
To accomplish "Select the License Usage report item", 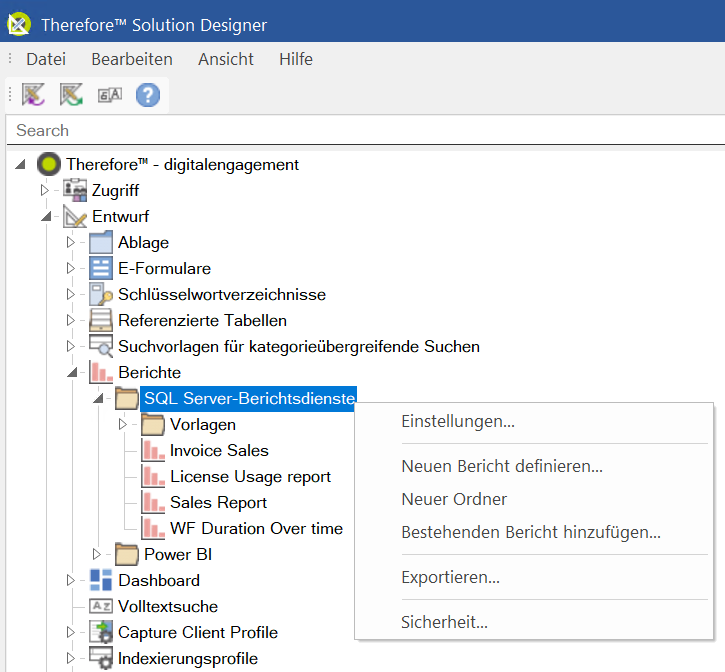I will [x=250, y=476].
